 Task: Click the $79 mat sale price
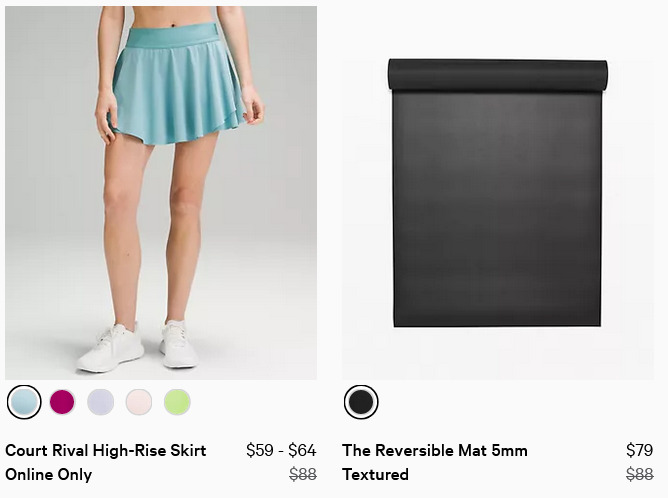pyautogui.click(x=639, y=450)
